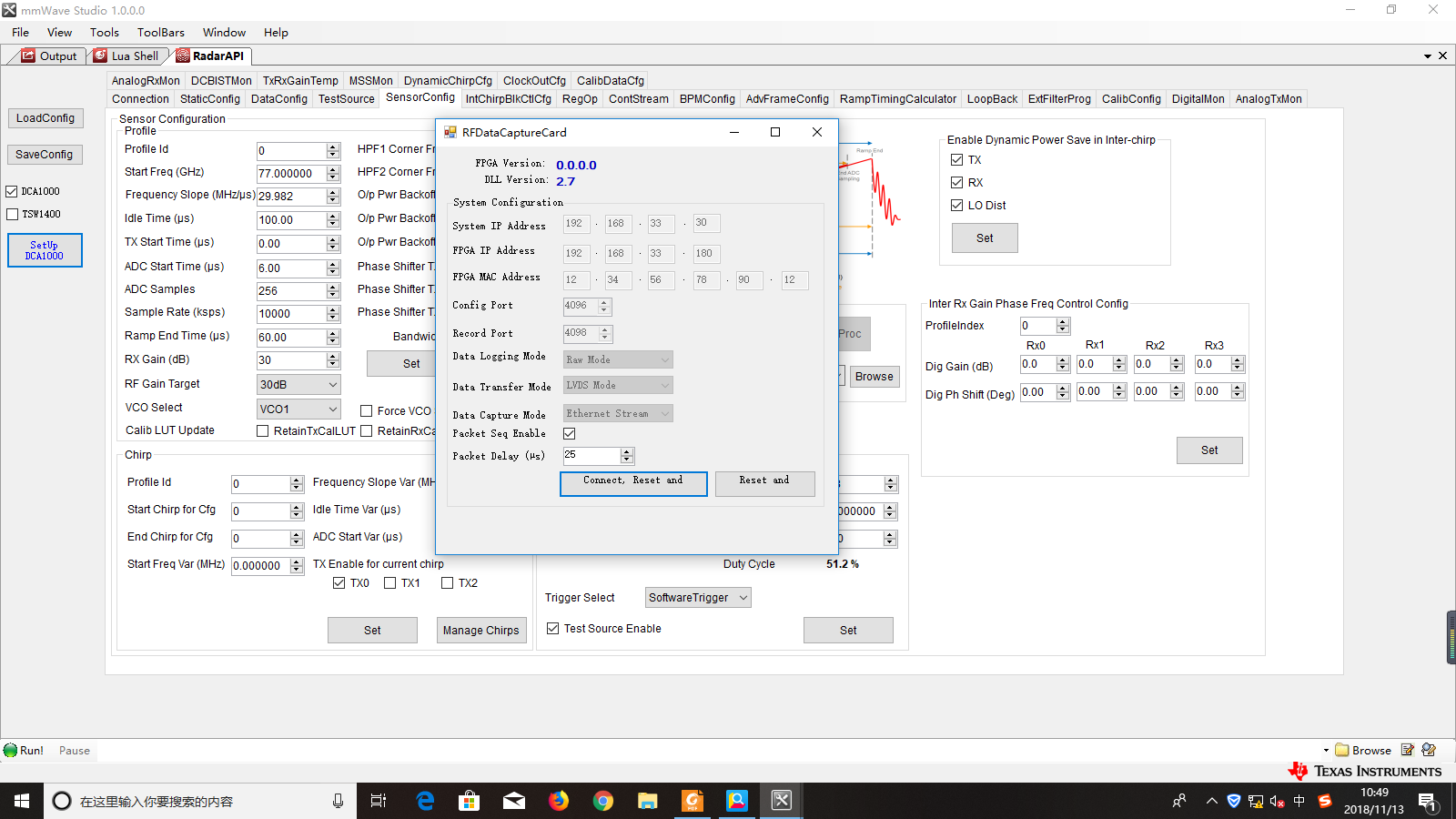The width and height of the screenshot is (1456, 819).
Task: Click the mmWave Studio title bar icon
Action: tap(9, 10)
